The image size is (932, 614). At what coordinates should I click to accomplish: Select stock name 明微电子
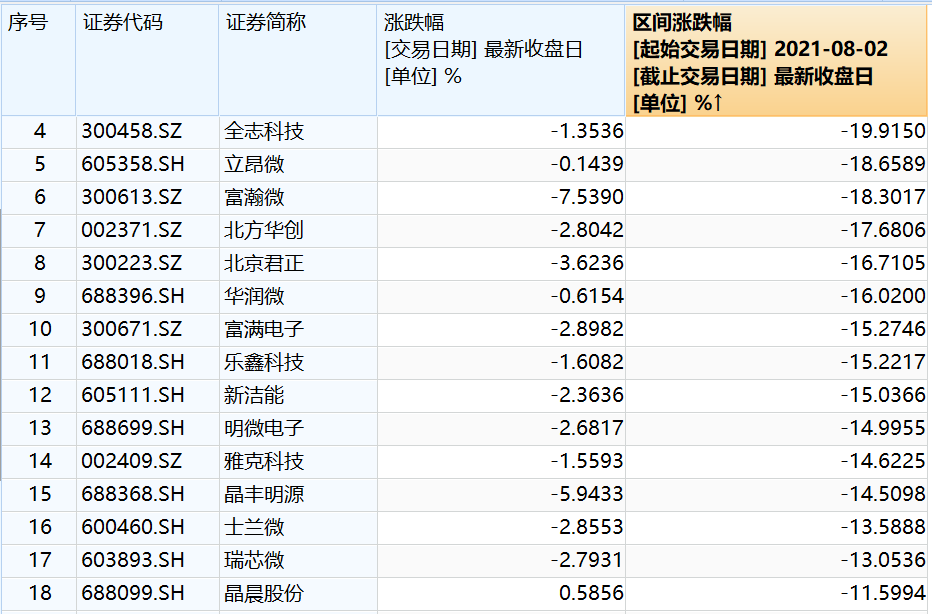coord(264,428)
